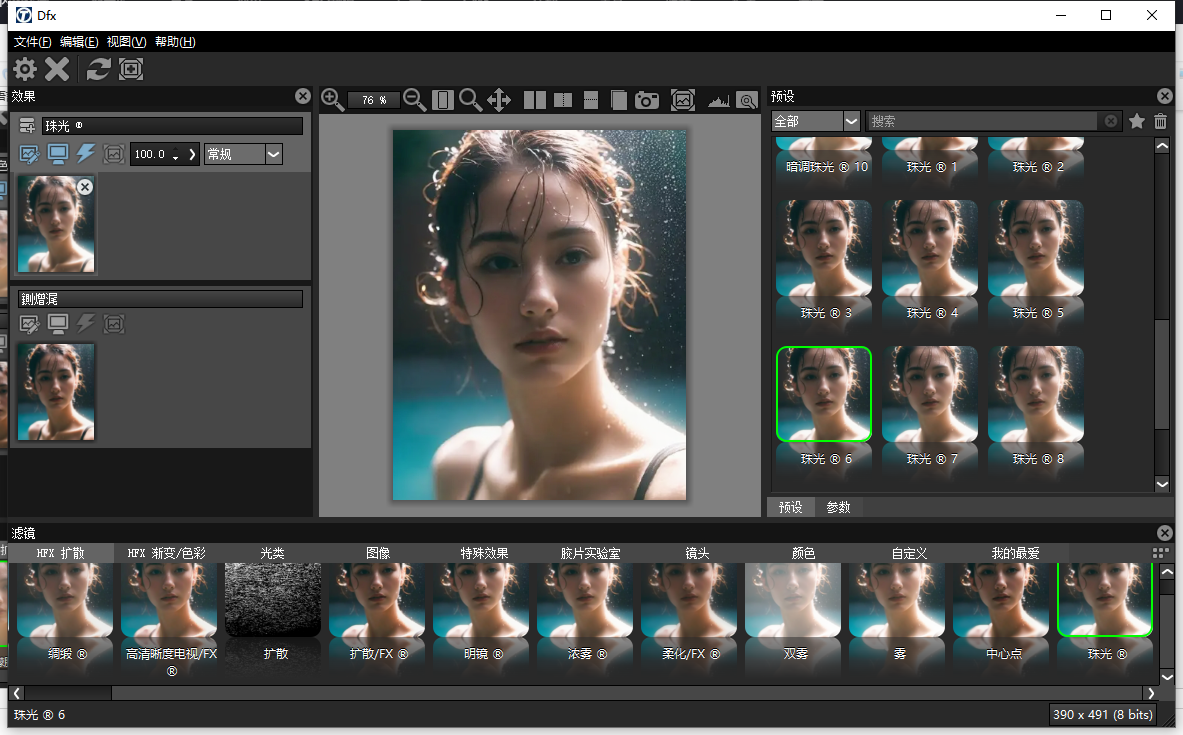Click the trash delete icon in presets panel
Screen dimensions: 1183x735
(x=1160, y=121)
